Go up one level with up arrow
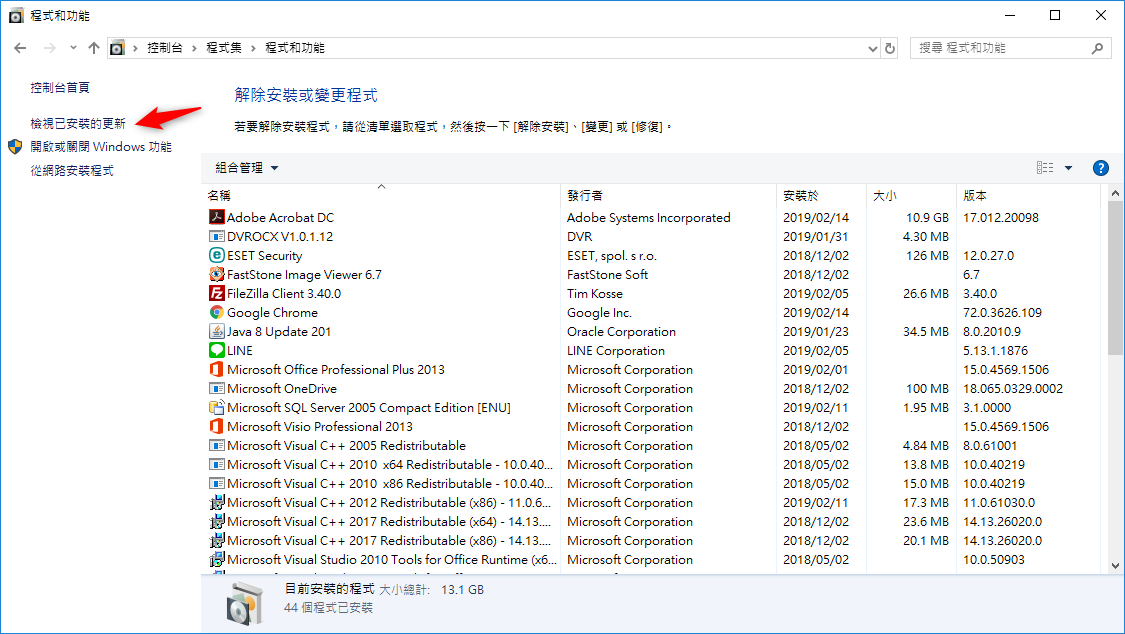Screen dimensions: 1125x634 [93, 48]
